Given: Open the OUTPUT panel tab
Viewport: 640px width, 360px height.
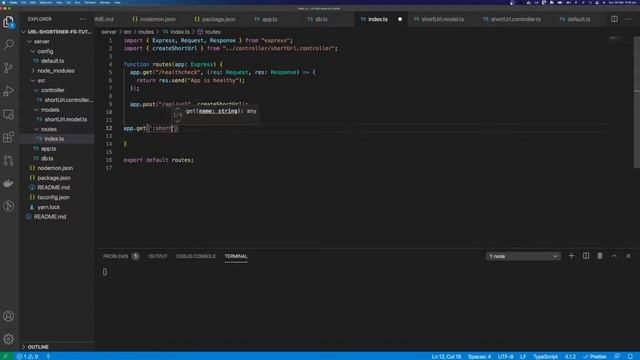Looking at the screenshot, I should 158,256.
